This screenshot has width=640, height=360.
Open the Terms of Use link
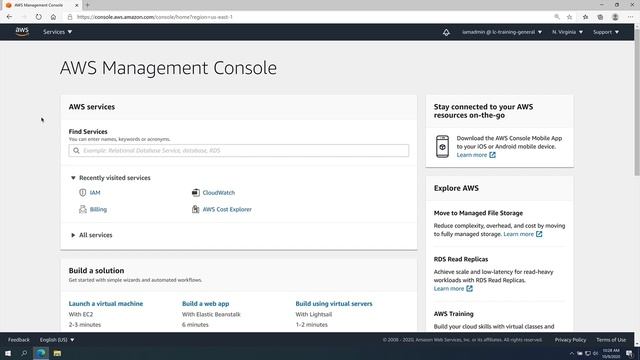[611, 340]
